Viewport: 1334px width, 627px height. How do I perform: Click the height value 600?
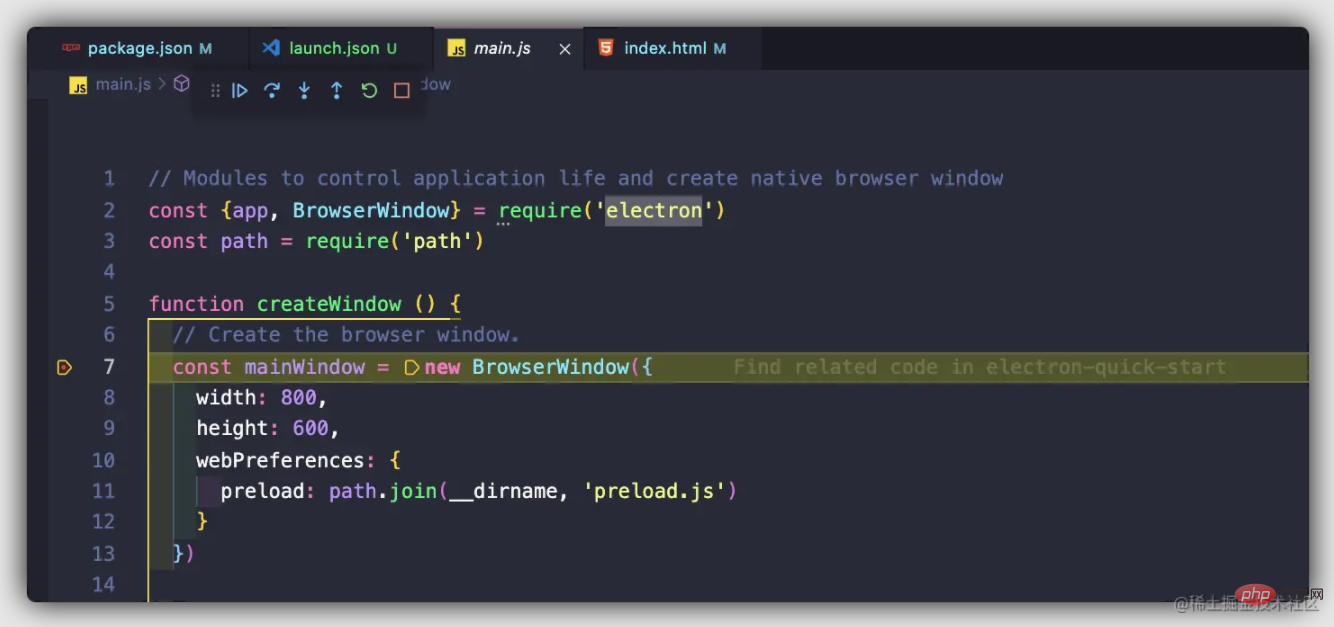click(x=311, y=429)
